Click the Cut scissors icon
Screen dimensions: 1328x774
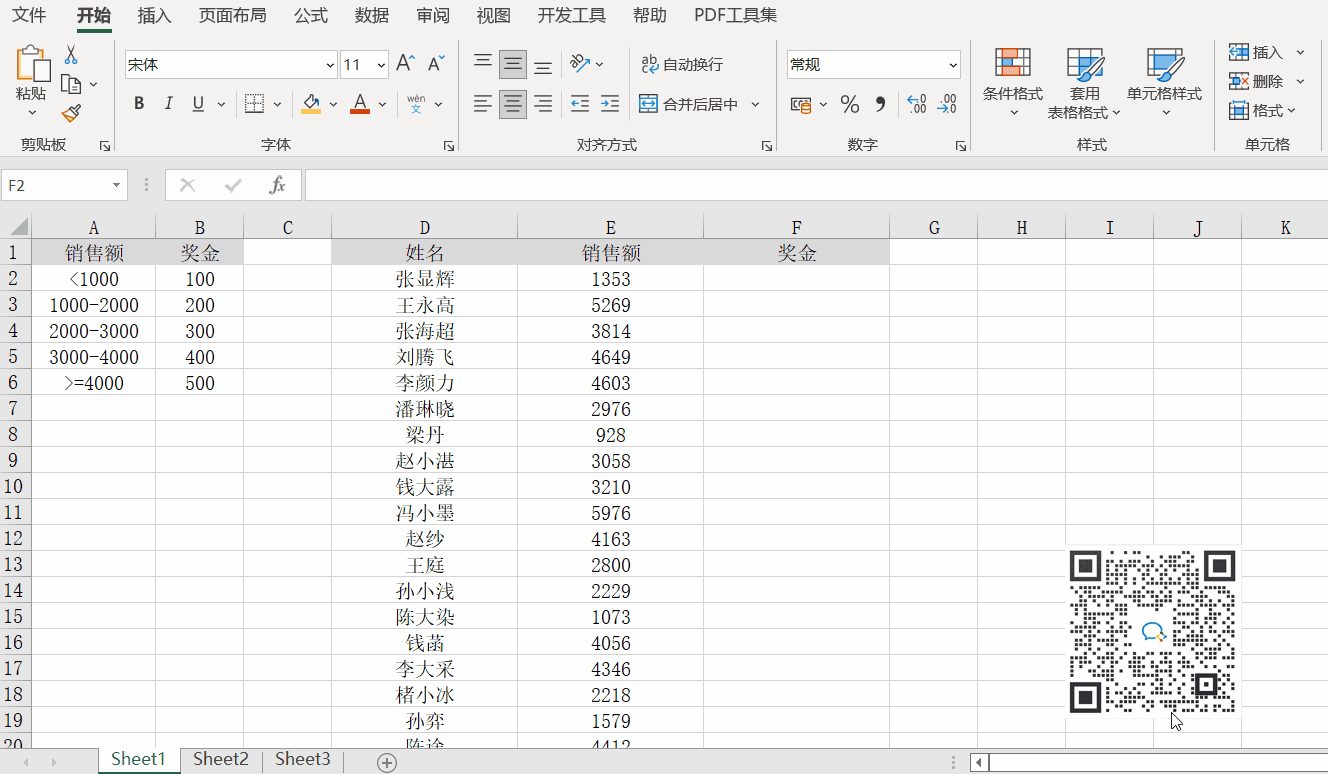71,54
